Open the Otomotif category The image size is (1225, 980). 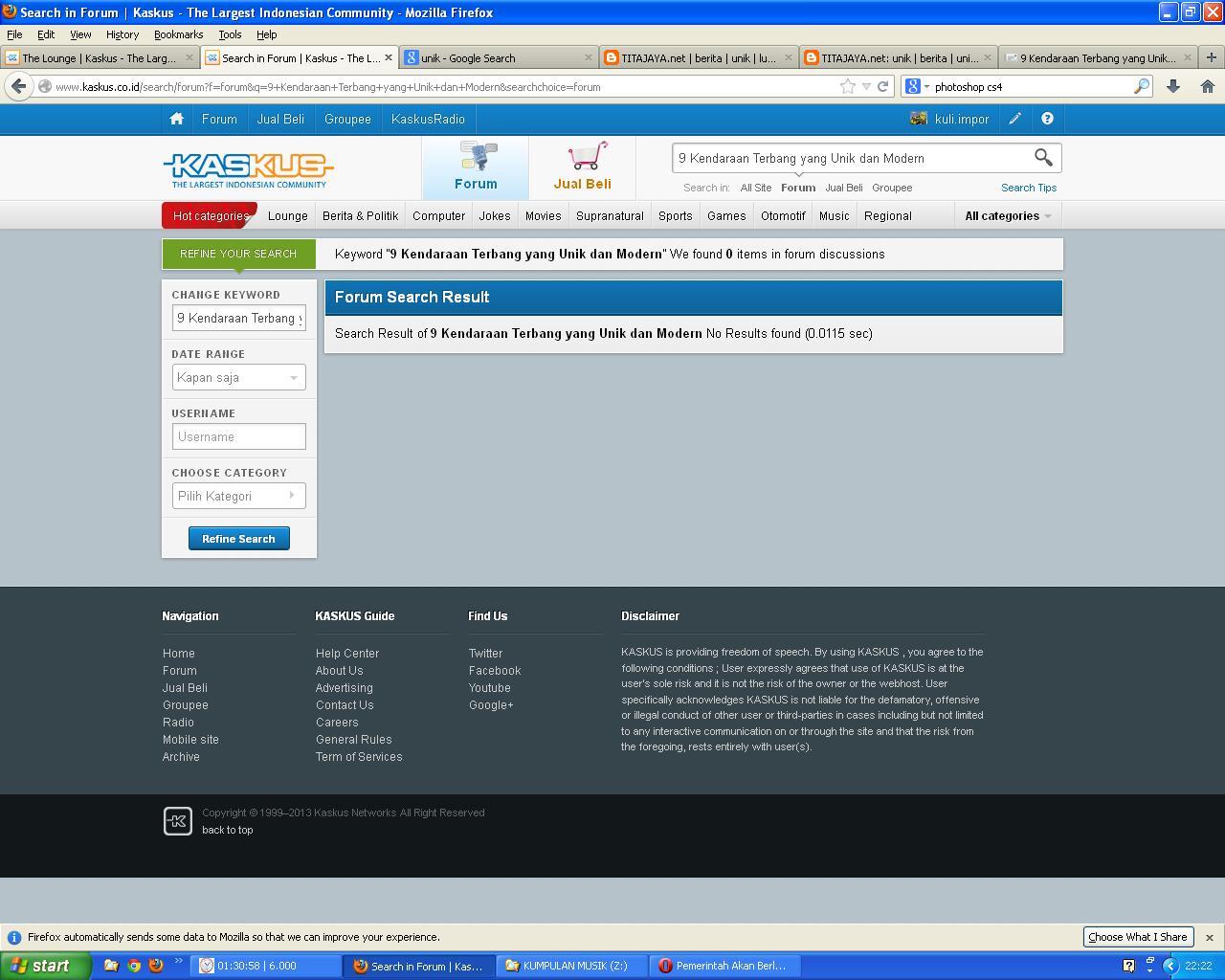tap(783, 215)
